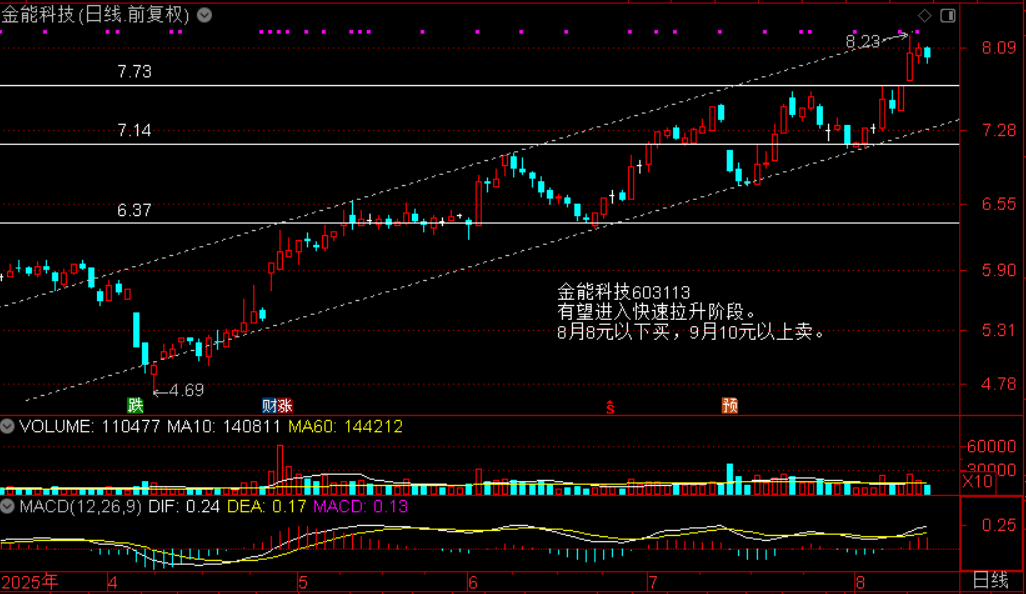Collapse the VOLUME indicator panel arrow
Screen dimensions: 1026x594
7,427
